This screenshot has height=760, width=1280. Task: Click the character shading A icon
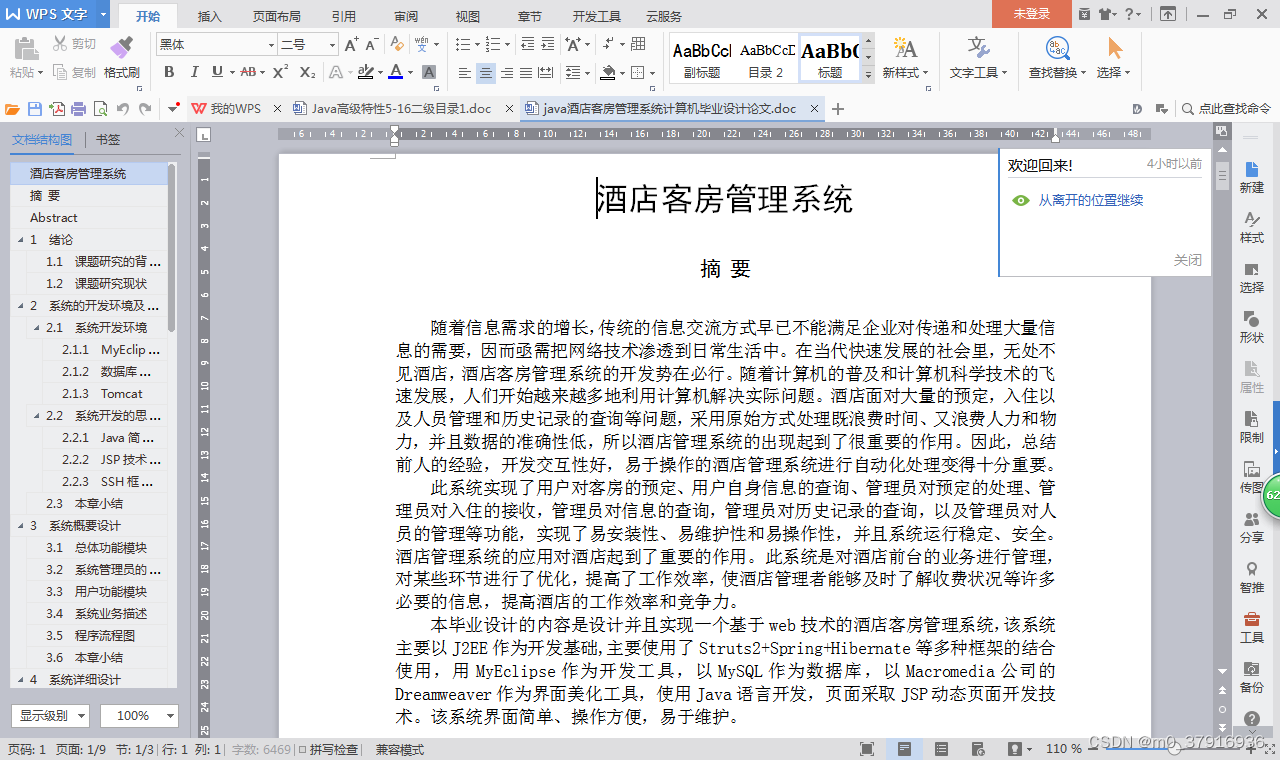click(x=429, y=72)
